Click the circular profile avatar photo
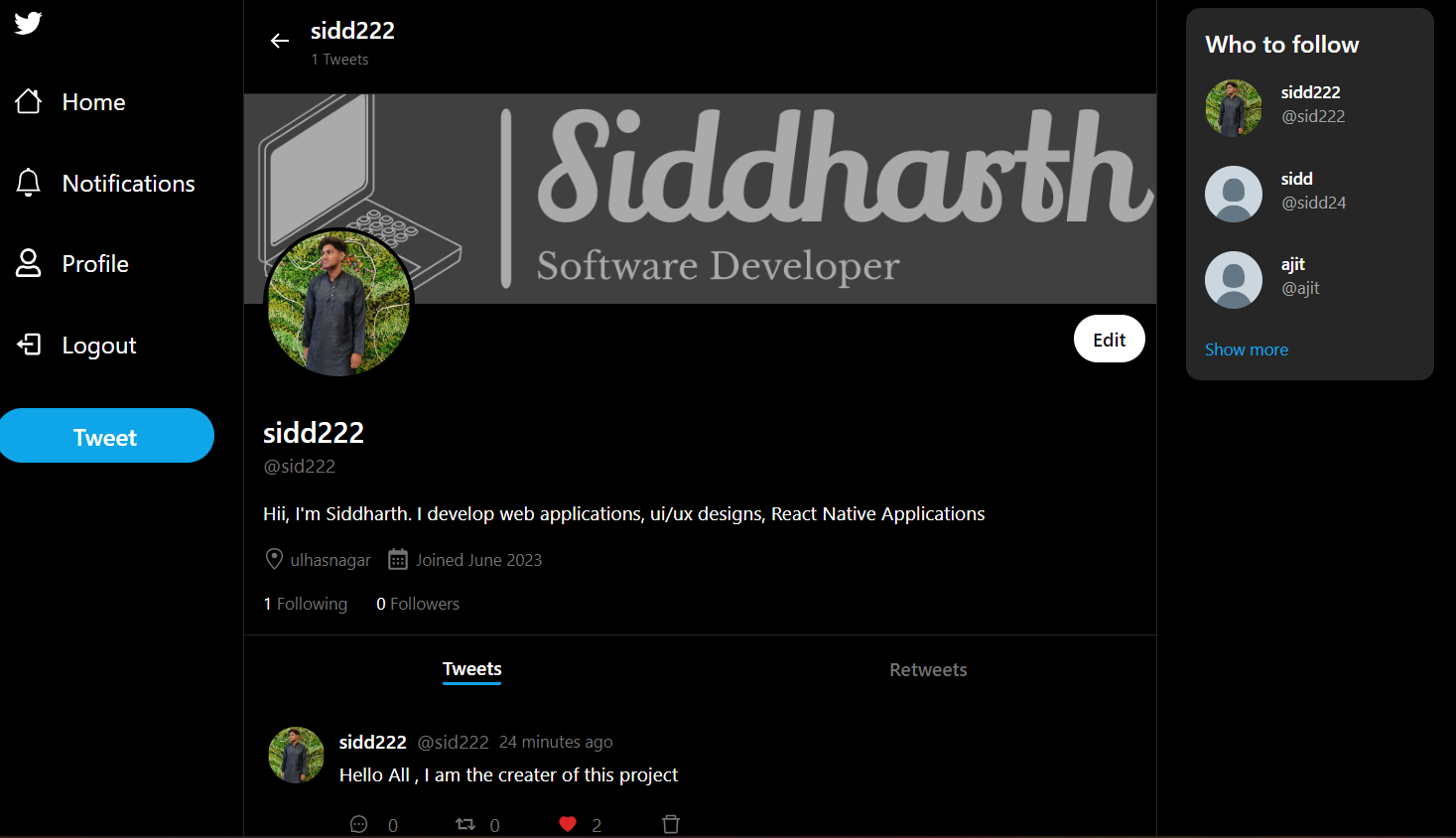The height and width of the screenshot is (838, 1456). tap(338, 304)
